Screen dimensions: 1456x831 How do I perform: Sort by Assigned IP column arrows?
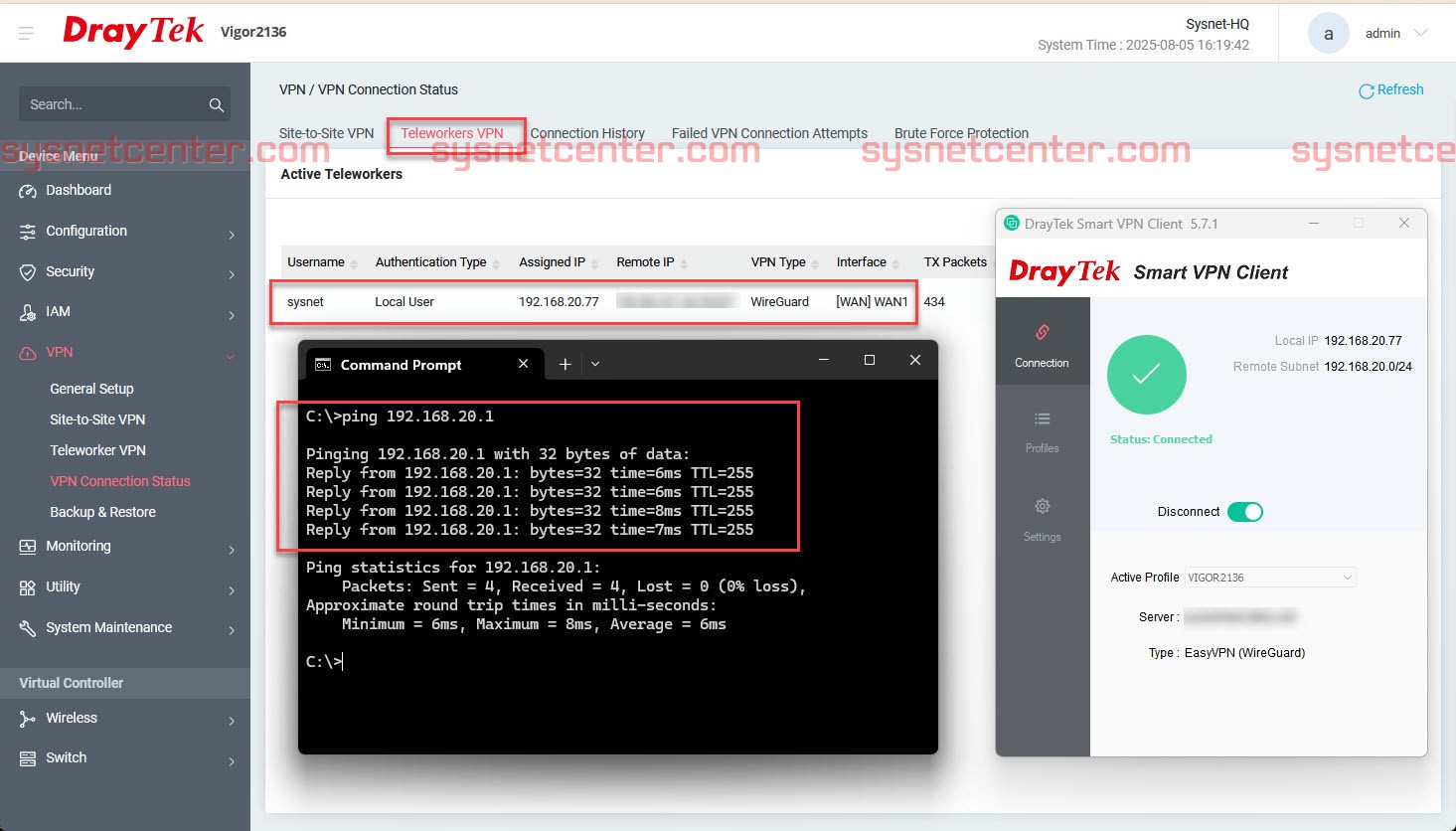coord(594,263)
